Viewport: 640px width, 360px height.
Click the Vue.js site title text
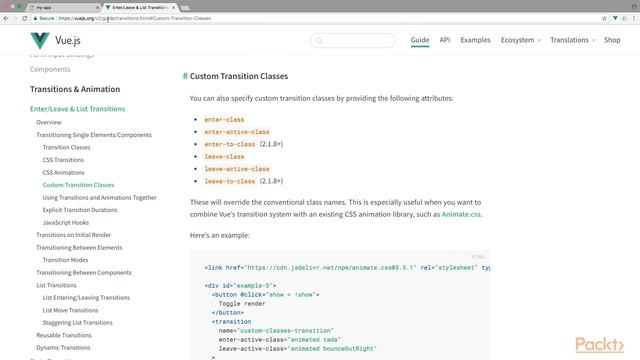click(x=68, y=40)
